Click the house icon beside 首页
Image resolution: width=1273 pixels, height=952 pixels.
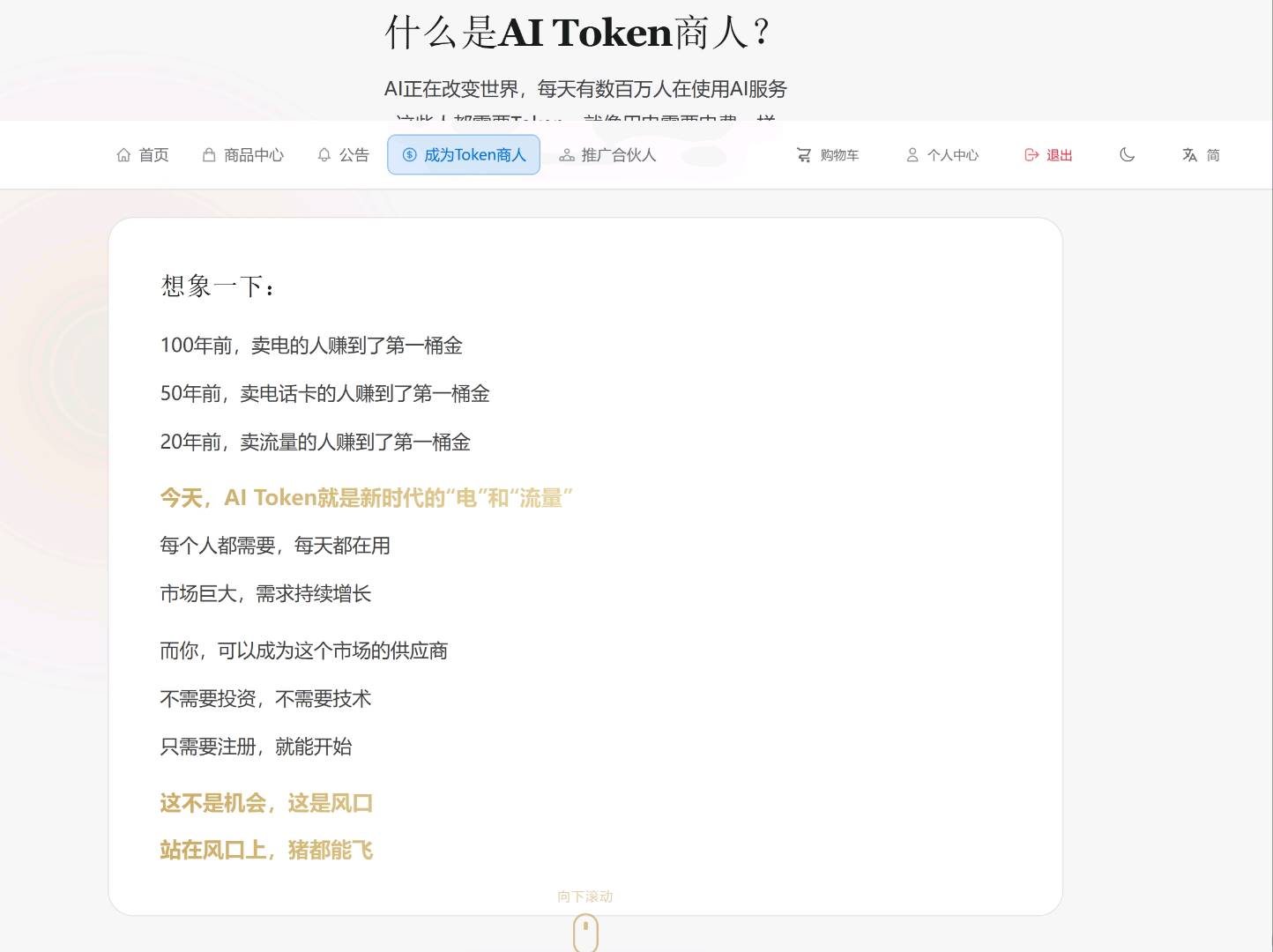click(123, 155)
